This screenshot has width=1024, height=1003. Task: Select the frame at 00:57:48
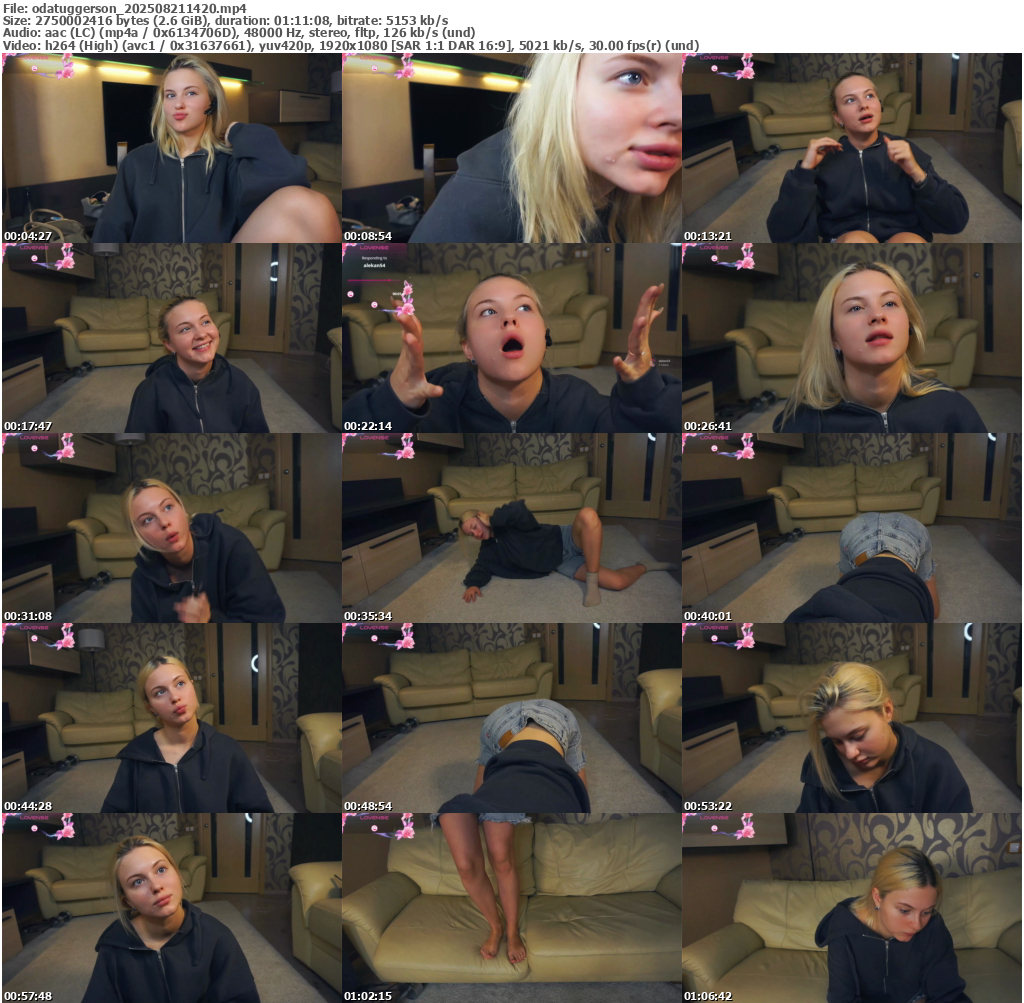(x=171, y=908)
